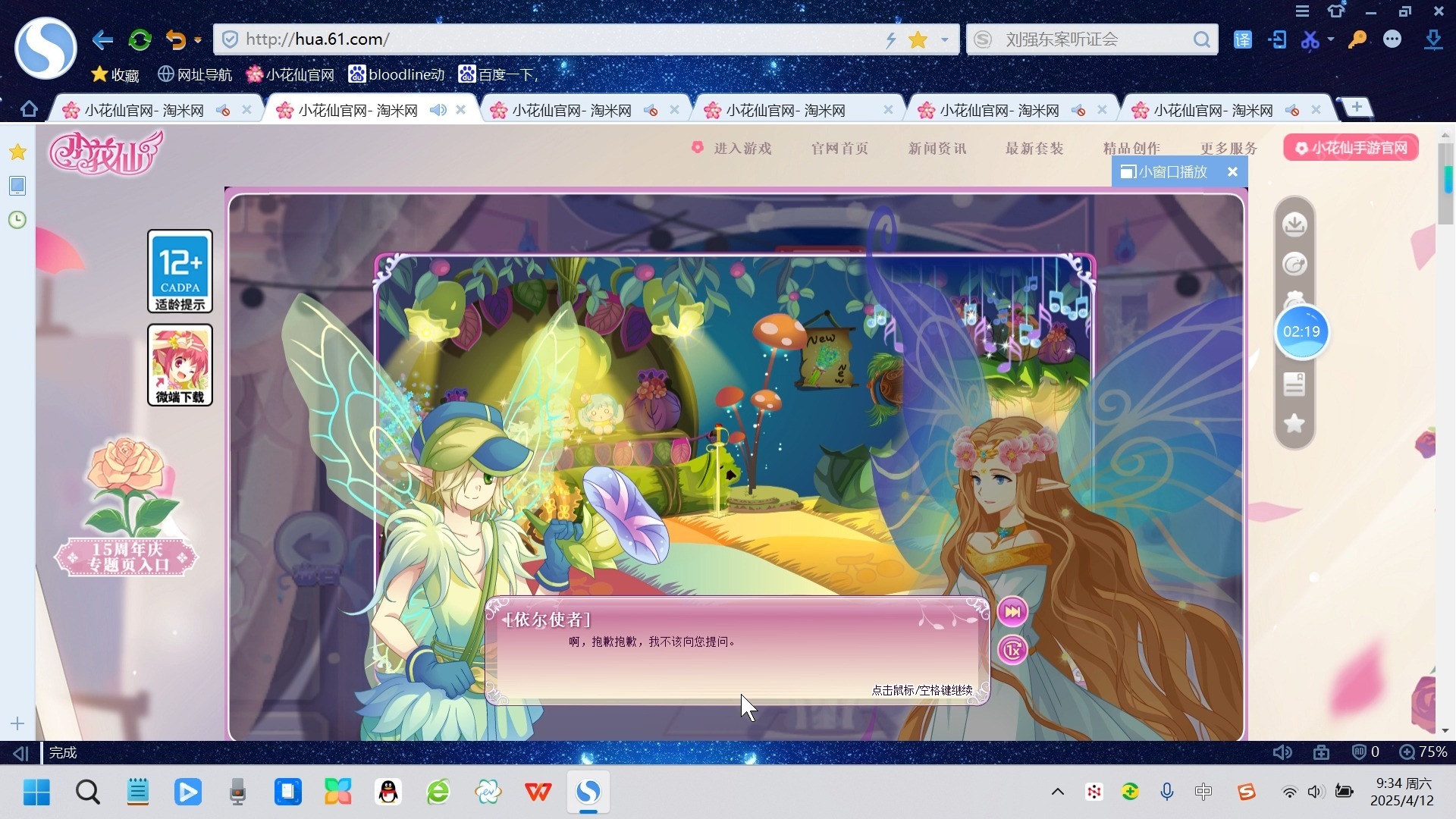
Task: Open the browser download manager icon
Action: coord(1433,39)
